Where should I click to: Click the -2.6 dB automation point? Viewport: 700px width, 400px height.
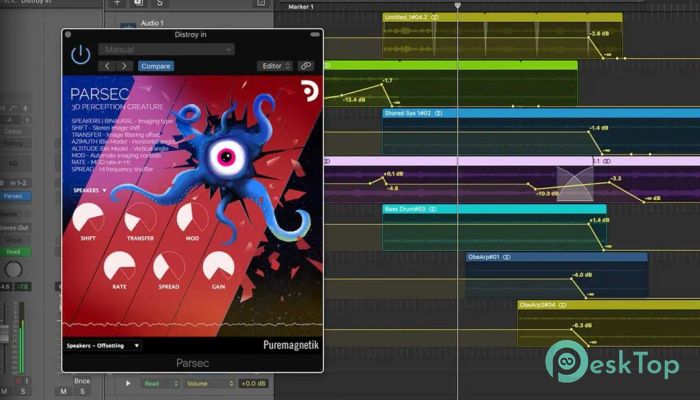click(x=588, y=38)
